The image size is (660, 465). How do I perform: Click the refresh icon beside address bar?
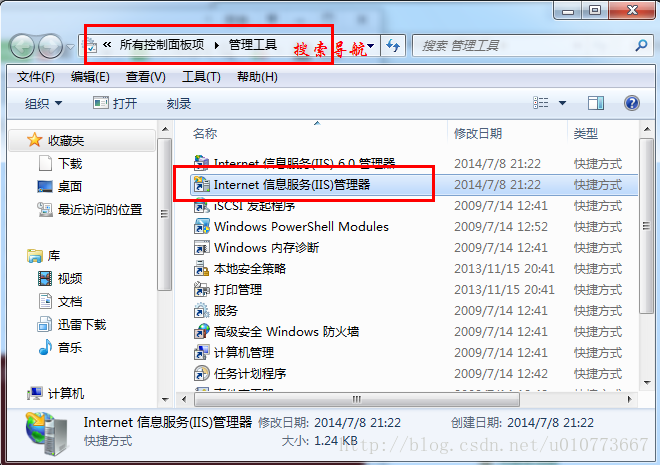click(x=393, y=45)
